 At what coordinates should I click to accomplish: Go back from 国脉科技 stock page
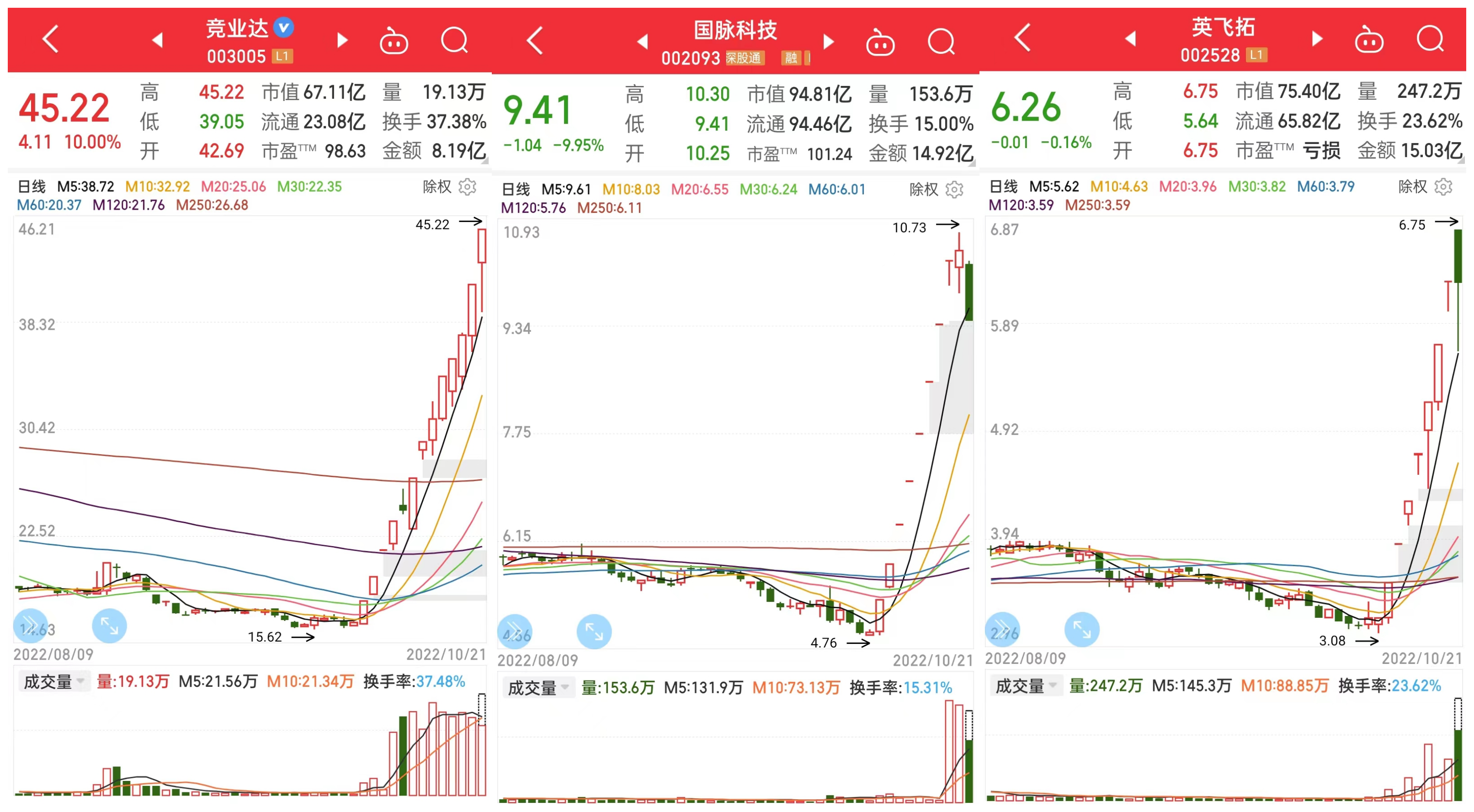pos(534,41)
